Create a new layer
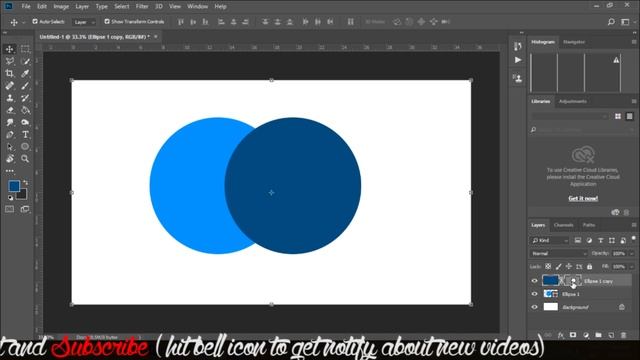The height and width of the screenshot is (360, 640). pos(611,335)
